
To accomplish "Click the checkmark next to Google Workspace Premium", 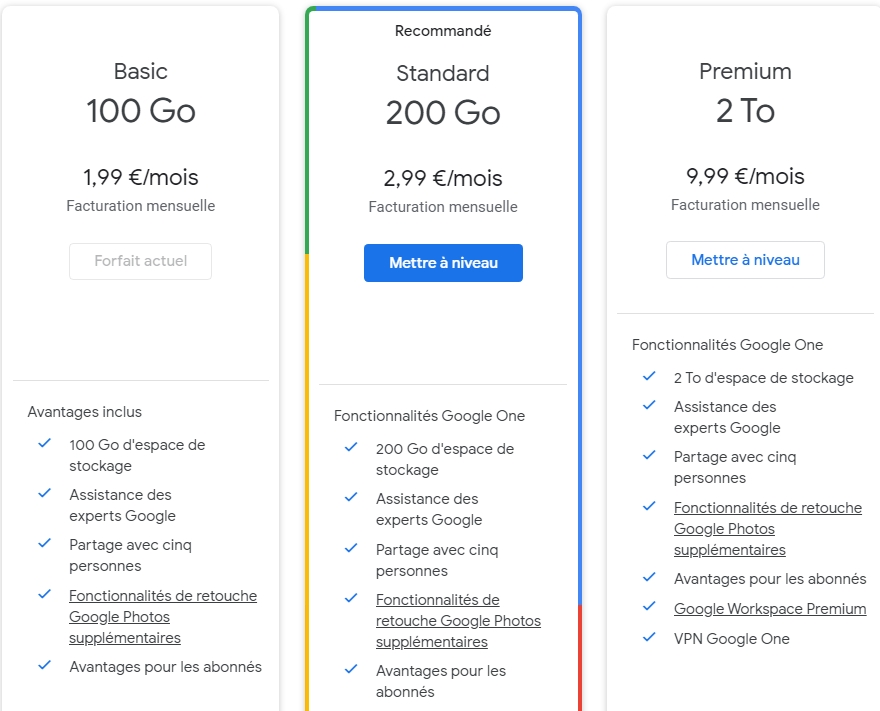I will click(x=650, y=607).
